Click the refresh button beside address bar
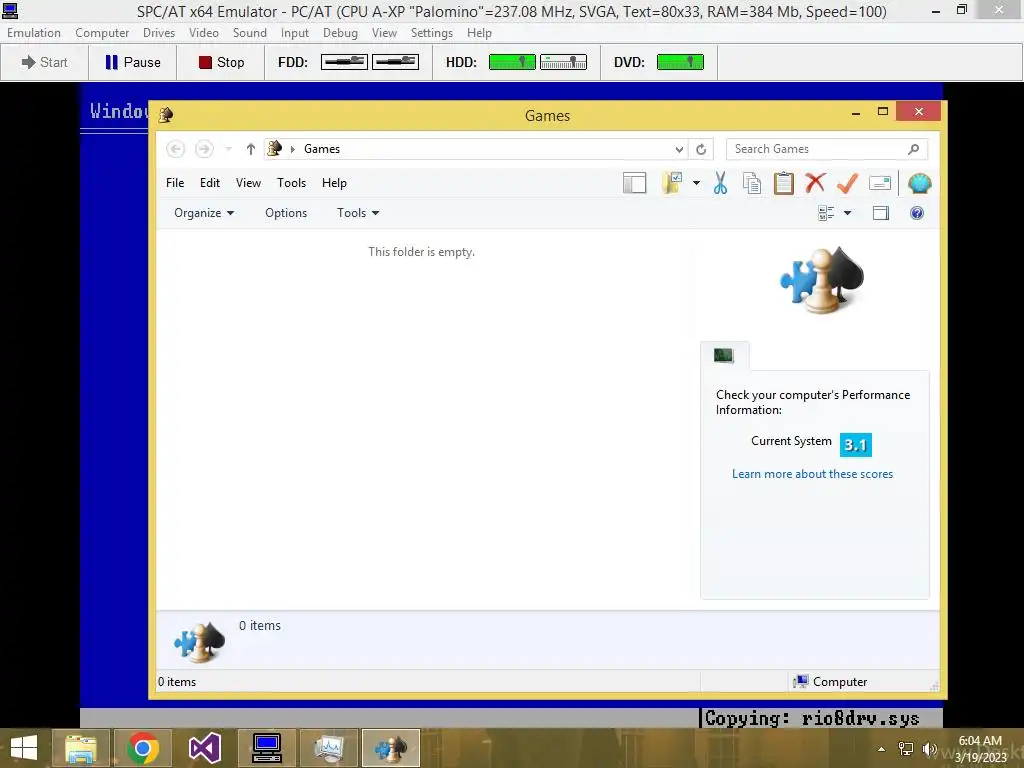Viewport: 1024px width, 768px height. 701,149
